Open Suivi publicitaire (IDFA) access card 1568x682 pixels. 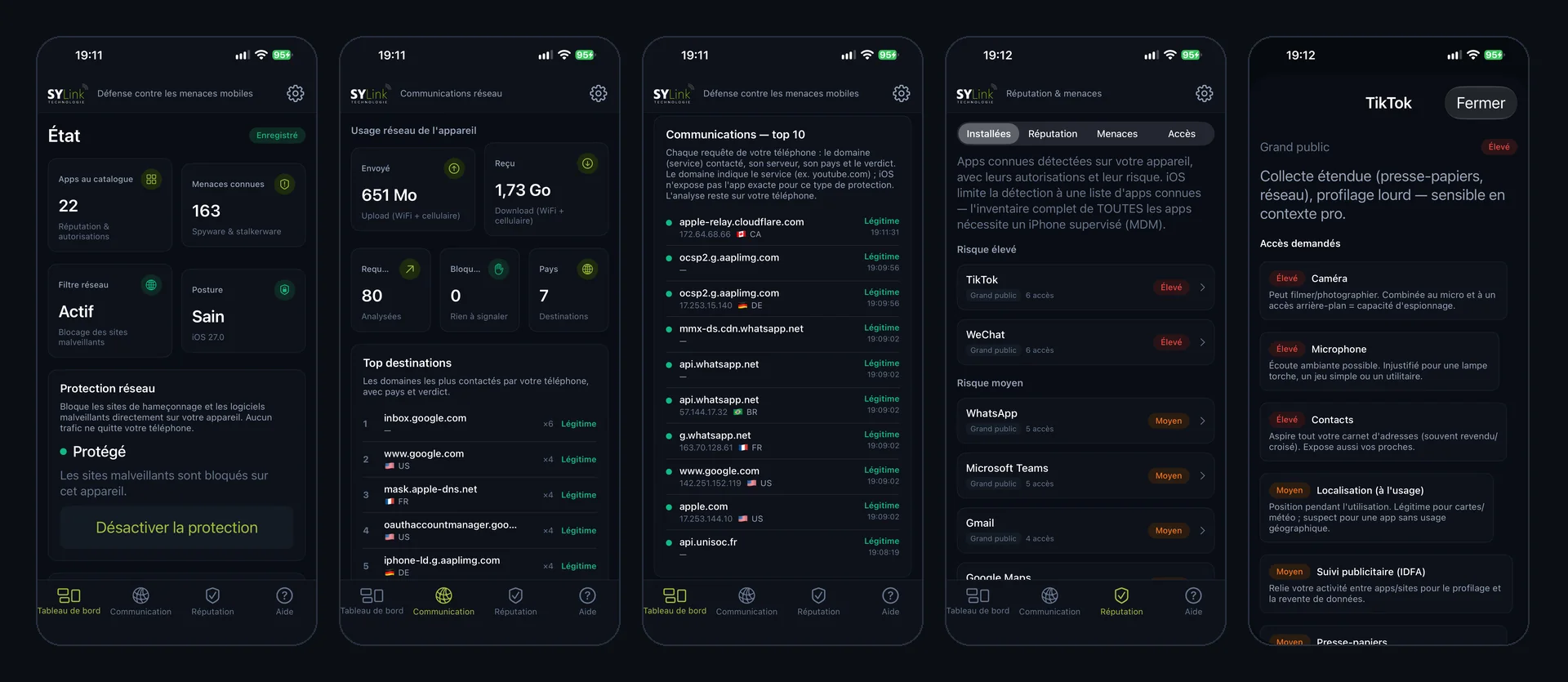(1387, 584)
